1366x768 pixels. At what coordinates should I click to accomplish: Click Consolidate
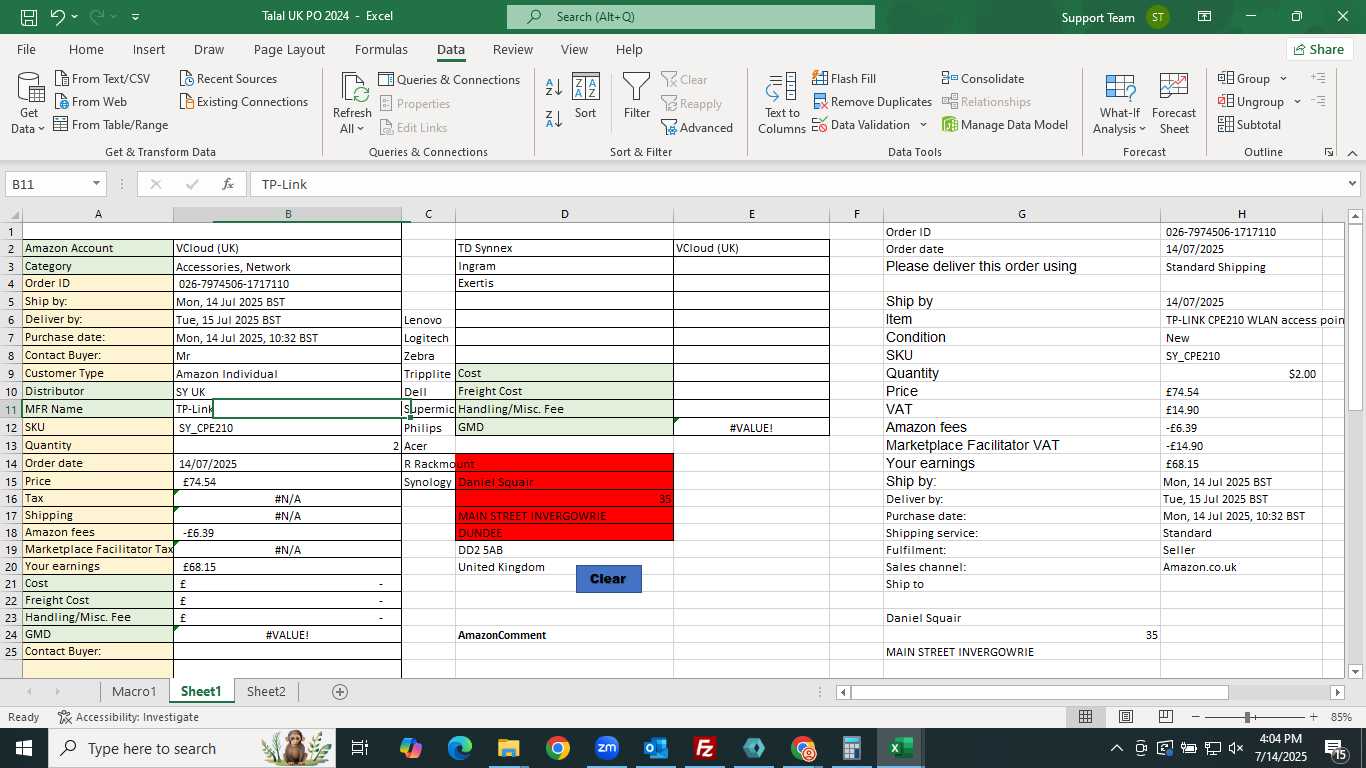(x=982, y=79)
